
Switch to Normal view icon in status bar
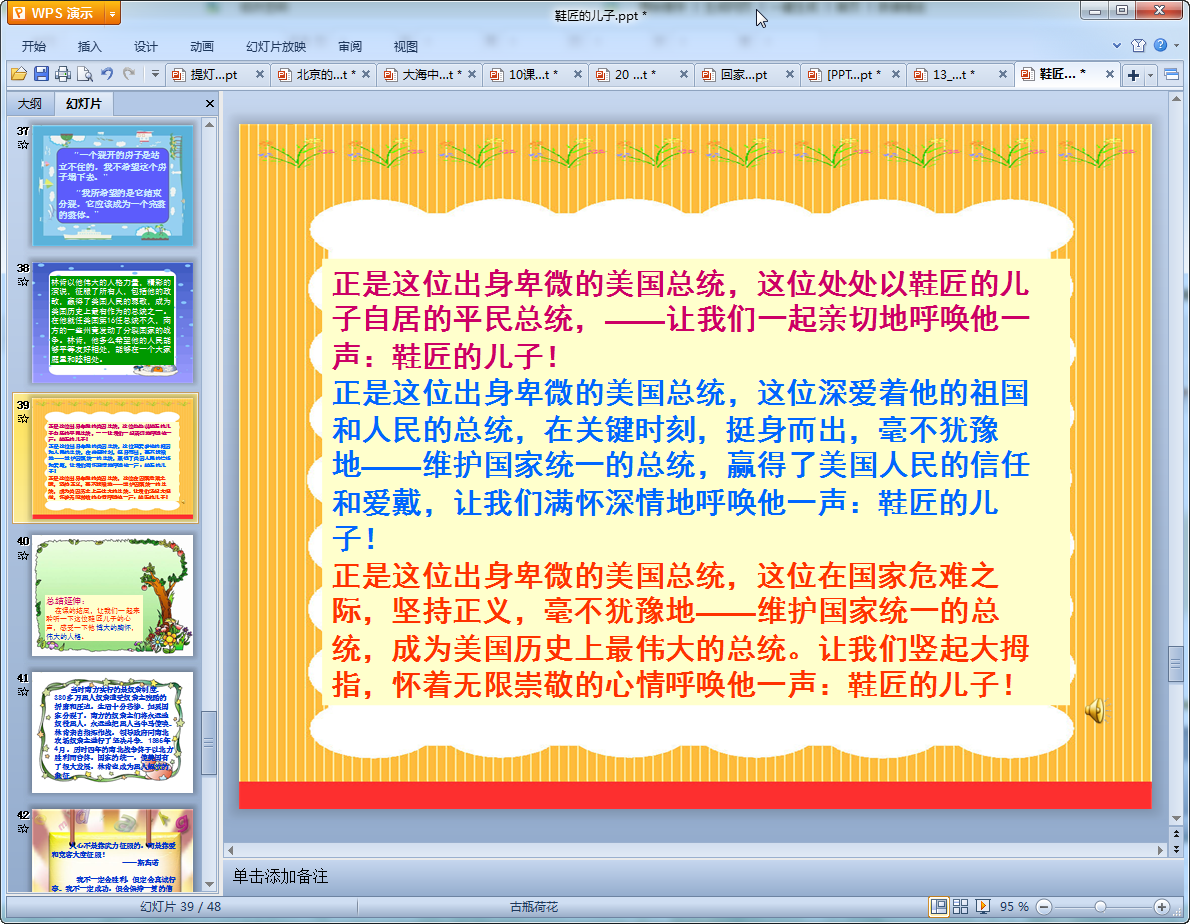(x=939, y=907)
